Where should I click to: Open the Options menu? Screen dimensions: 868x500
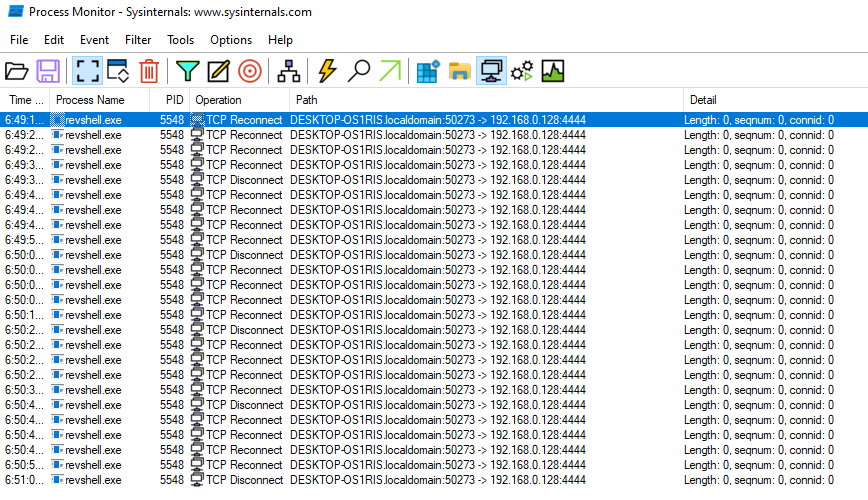pos(231,40)
